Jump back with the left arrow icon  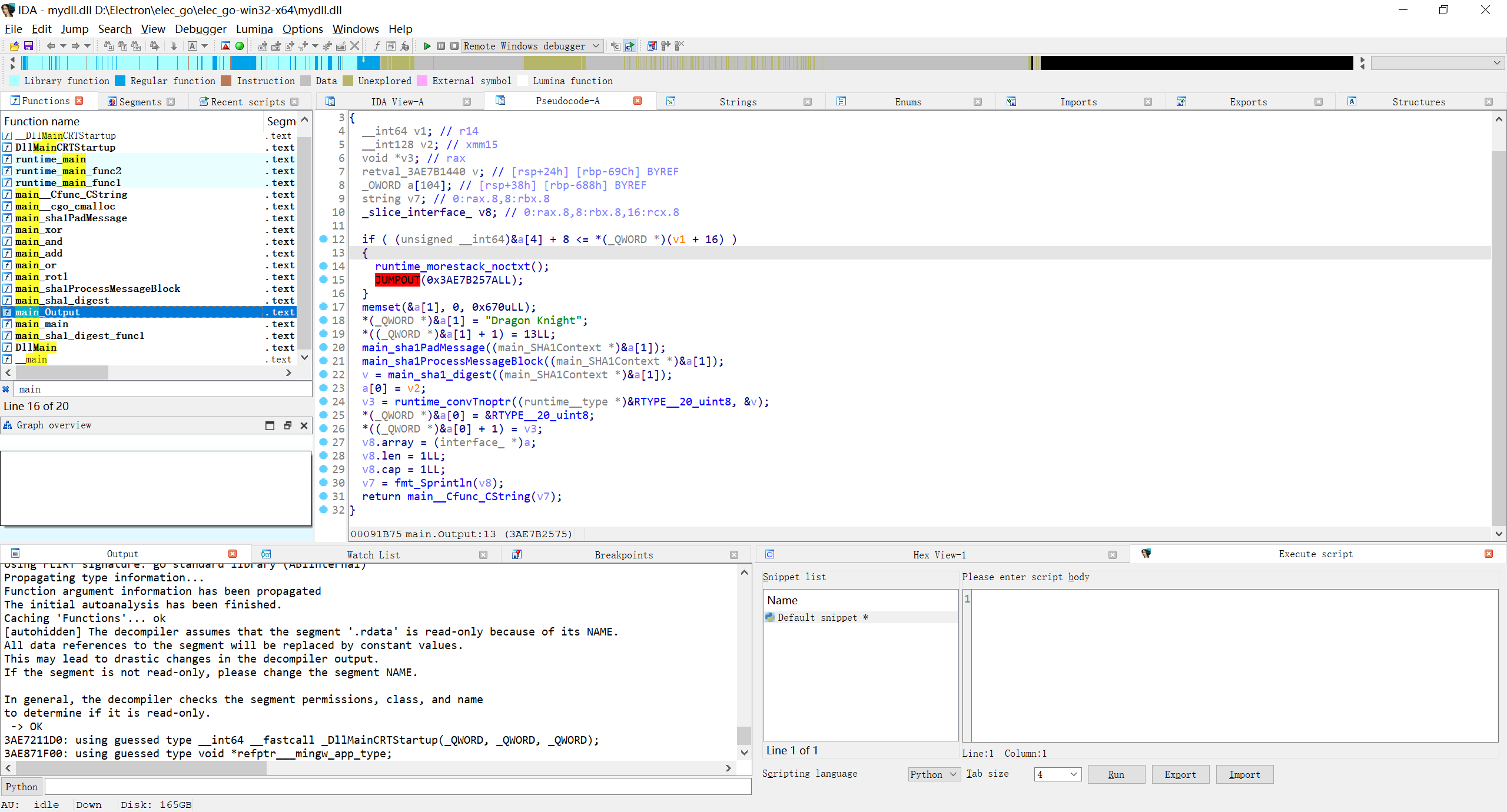pyautogui.click(x=51, y=46)
